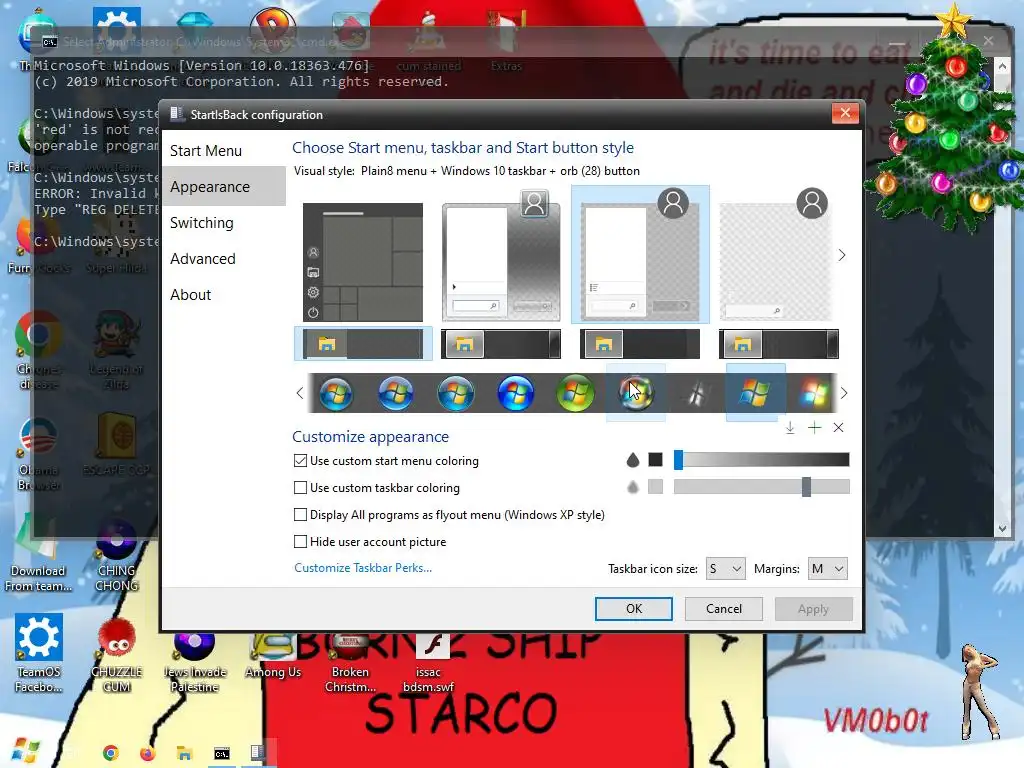Select the CHUZZLE desktop icon
Viewport: 1024px width, 768px height.
coord(116,654)
